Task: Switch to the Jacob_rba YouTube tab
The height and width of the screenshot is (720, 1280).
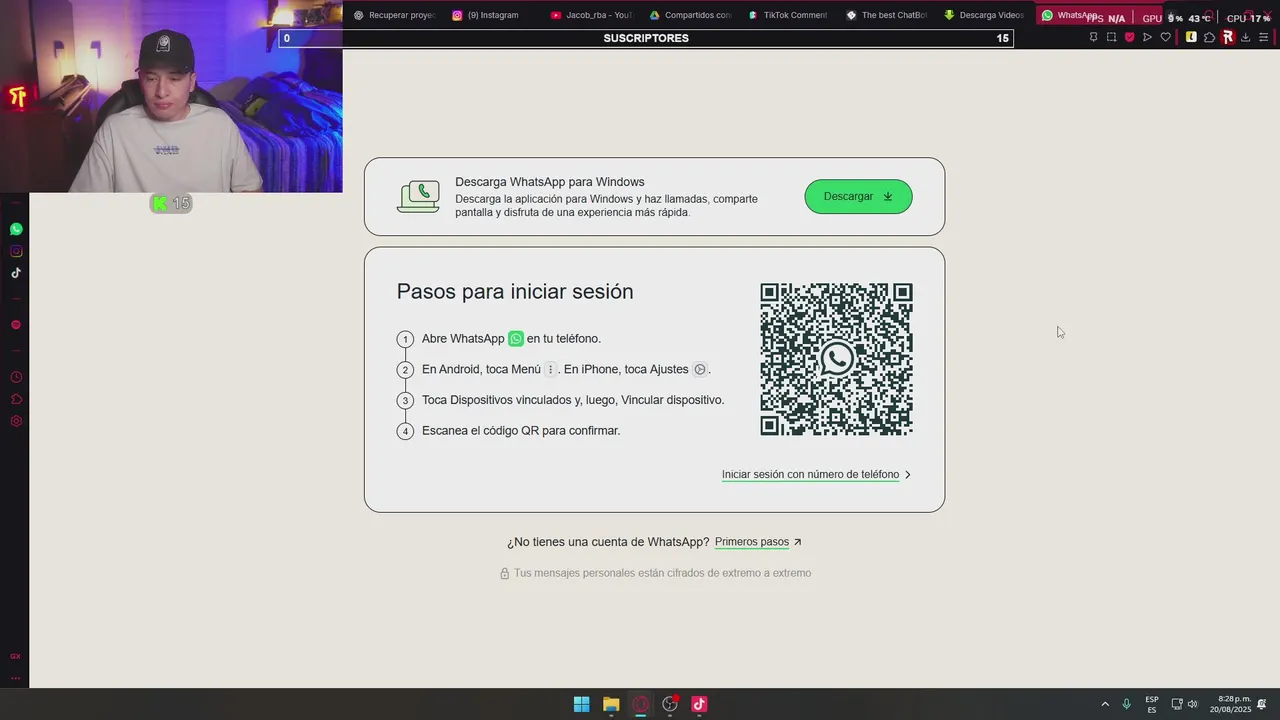Action: pos(591,15)
